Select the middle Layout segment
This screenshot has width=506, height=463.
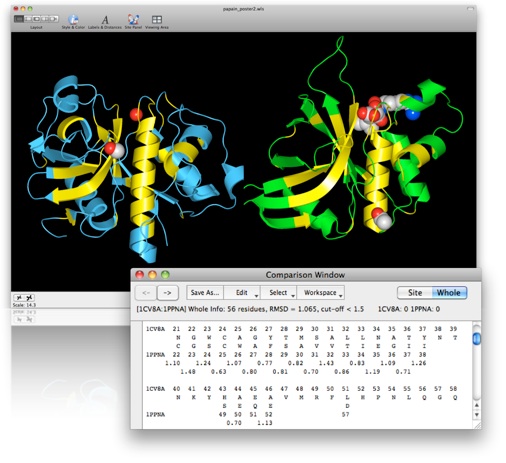coord(36,19)
